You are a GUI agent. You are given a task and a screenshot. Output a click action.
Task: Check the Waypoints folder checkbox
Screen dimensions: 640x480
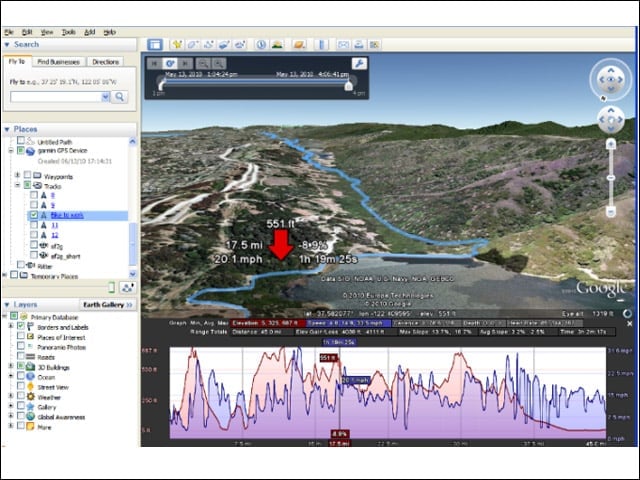click(27, 176)
